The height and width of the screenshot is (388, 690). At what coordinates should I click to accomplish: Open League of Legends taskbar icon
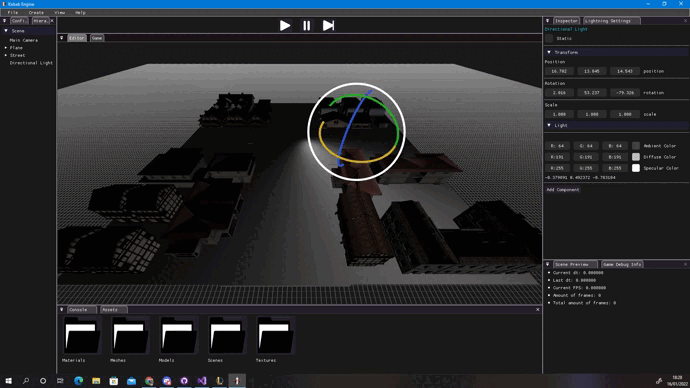click(x=219, y=381)
